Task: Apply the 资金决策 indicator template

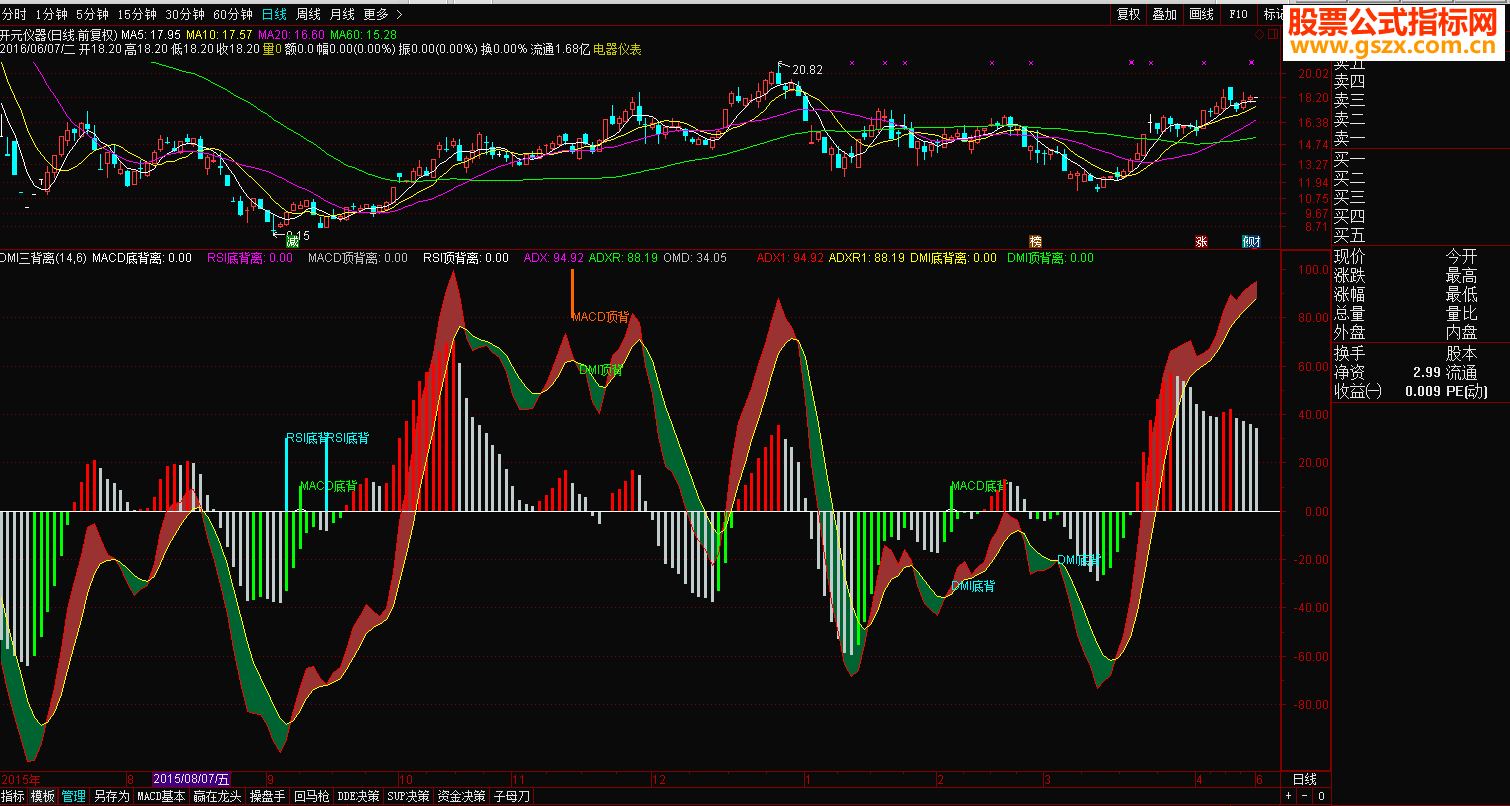Action: [461, 797]
